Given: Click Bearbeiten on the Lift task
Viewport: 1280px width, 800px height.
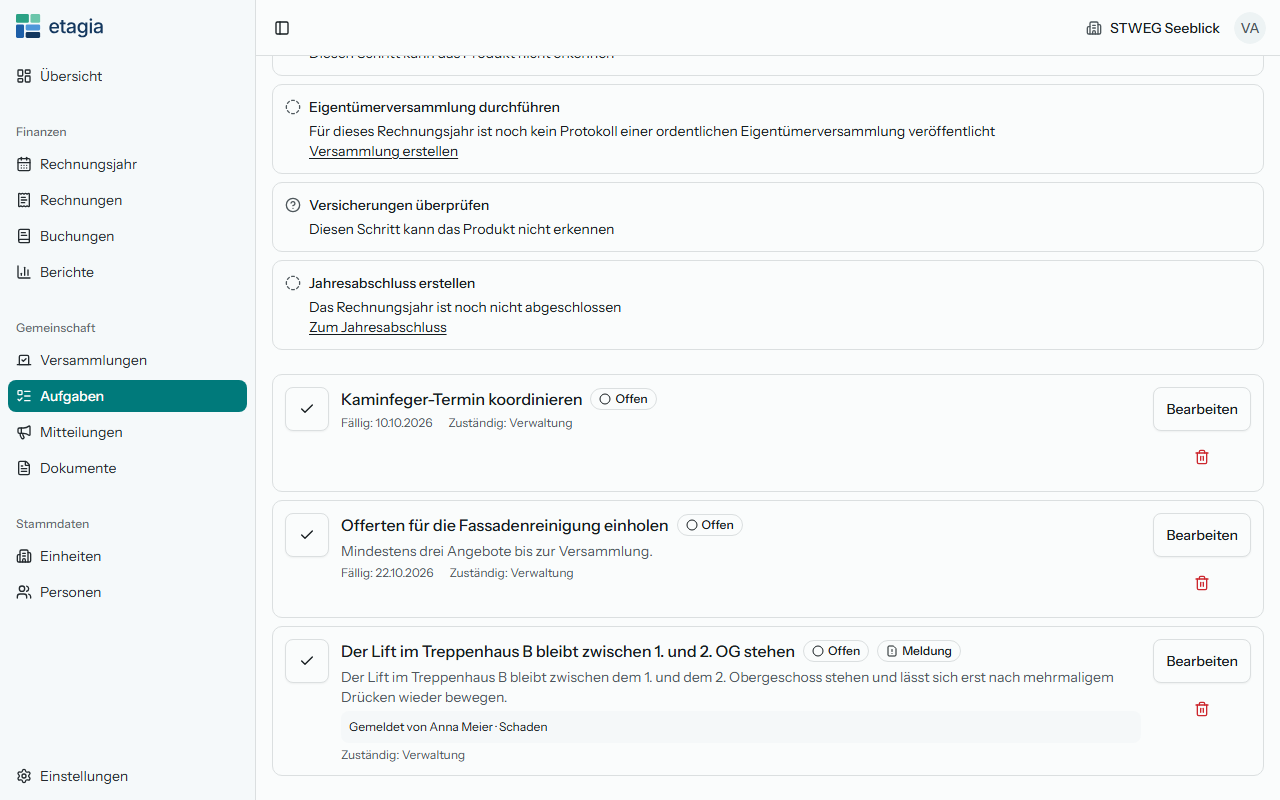Looking at the screenshot, I should point(1202,661).
